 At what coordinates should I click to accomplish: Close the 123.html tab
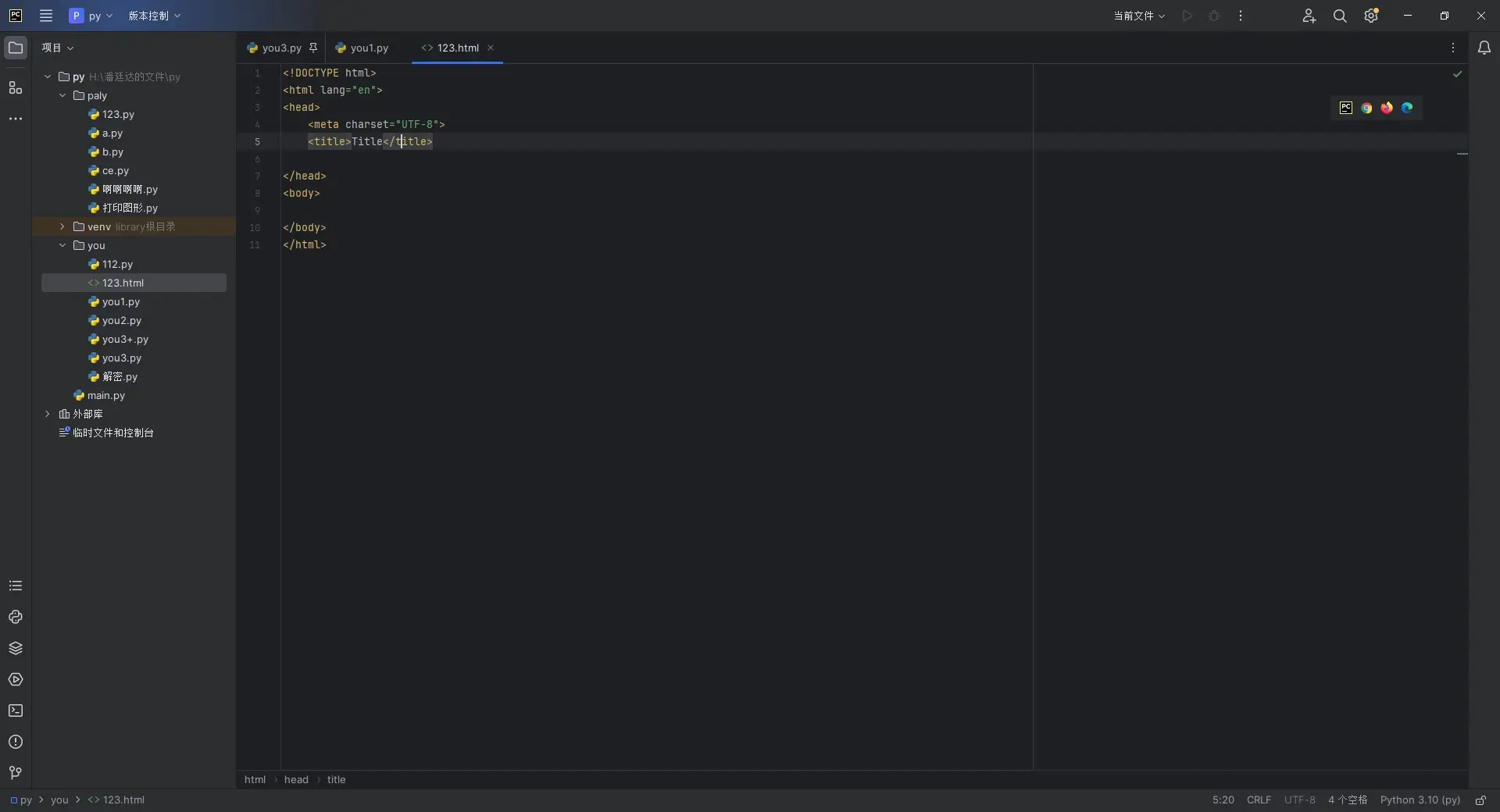click(x=491, y=48)
